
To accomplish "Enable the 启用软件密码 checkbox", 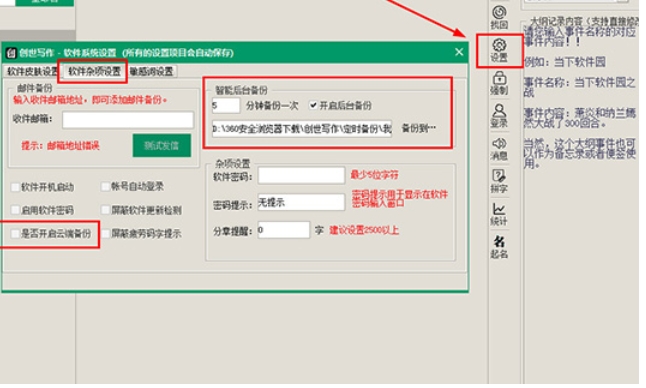I will click(15, 210).
